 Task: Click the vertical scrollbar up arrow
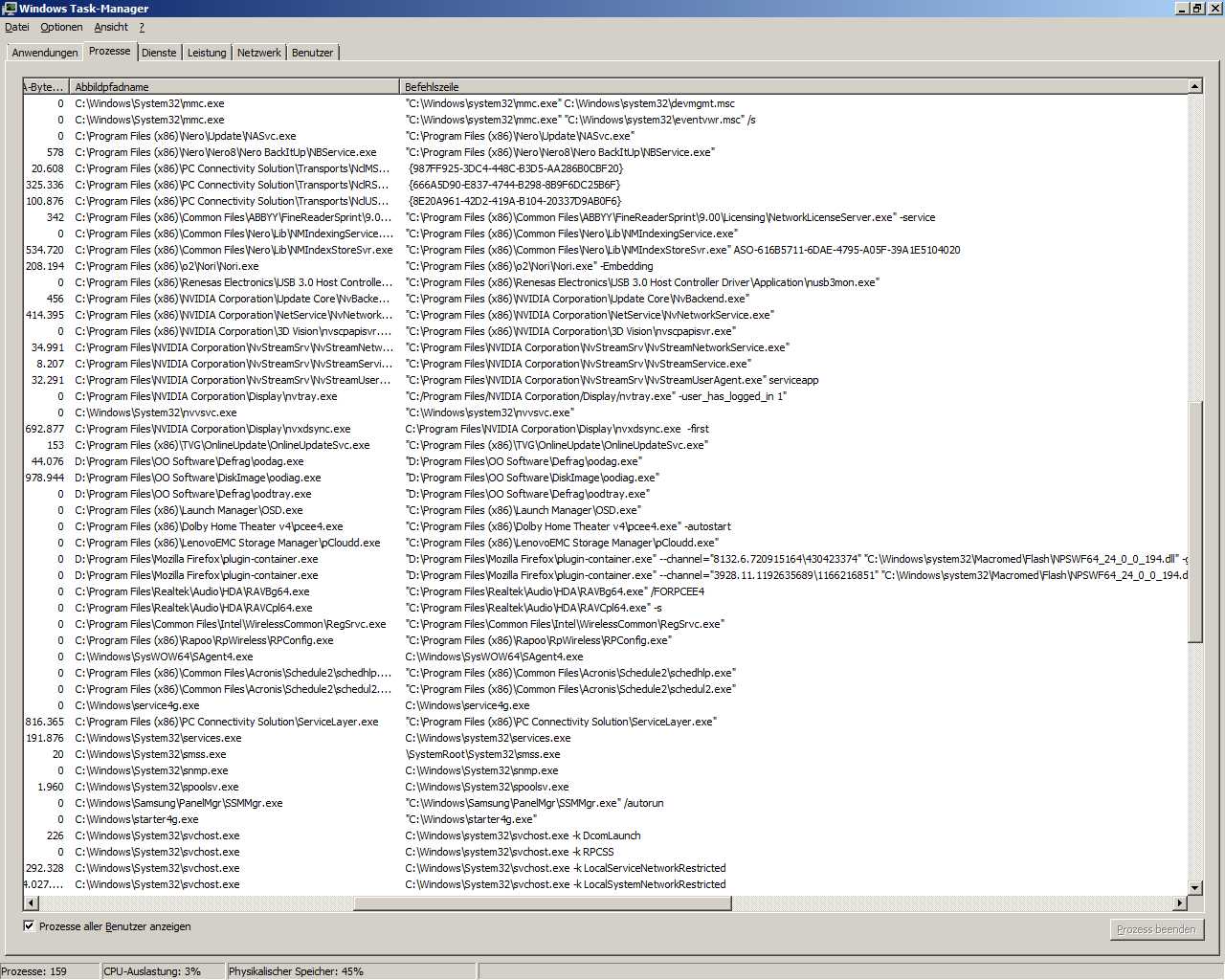pyautogui.click(x=1194, y=86)
